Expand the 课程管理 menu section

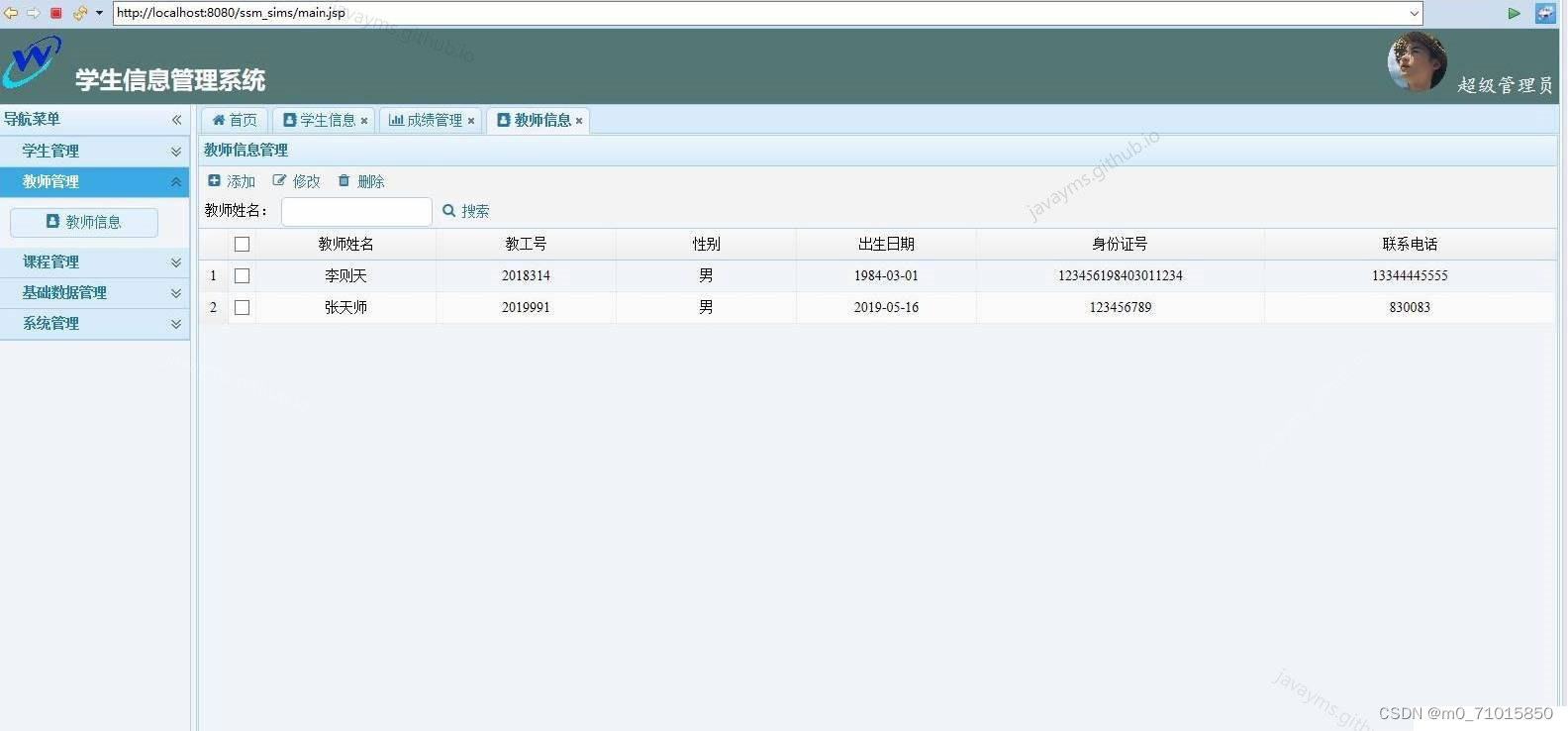click(x=95, y=262)
